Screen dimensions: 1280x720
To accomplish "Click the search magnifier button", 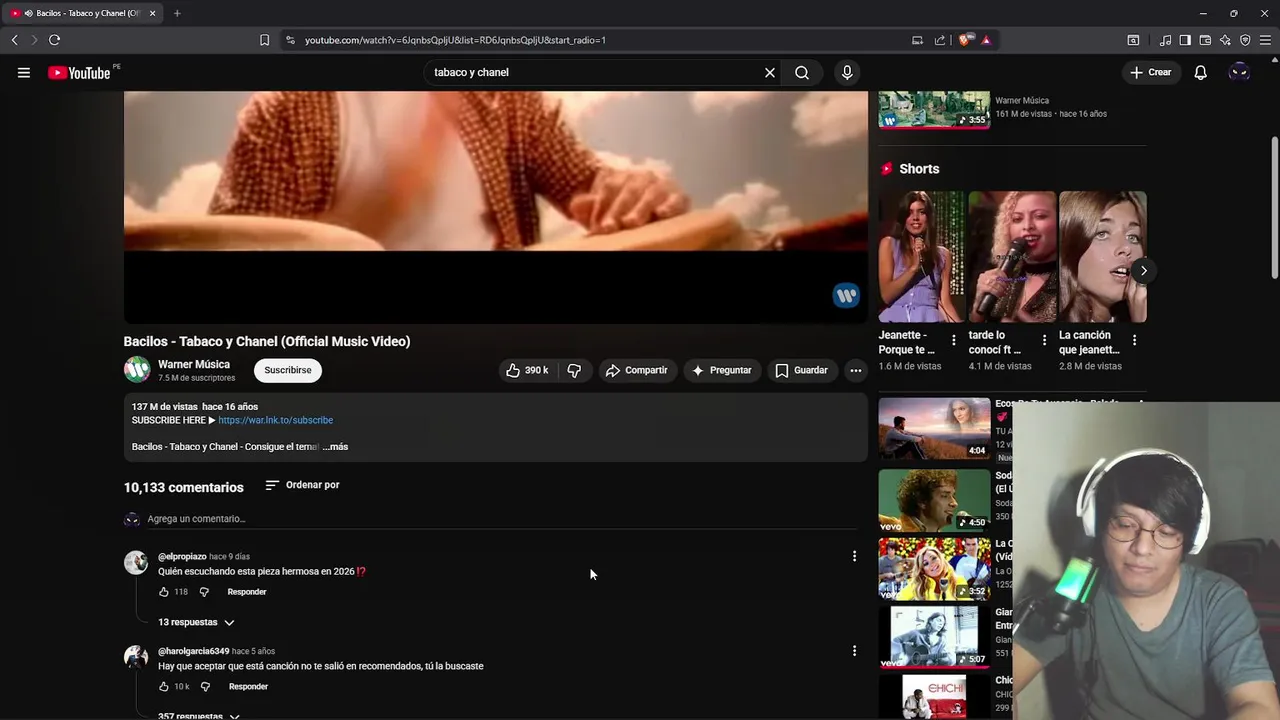I will point(802,72).
